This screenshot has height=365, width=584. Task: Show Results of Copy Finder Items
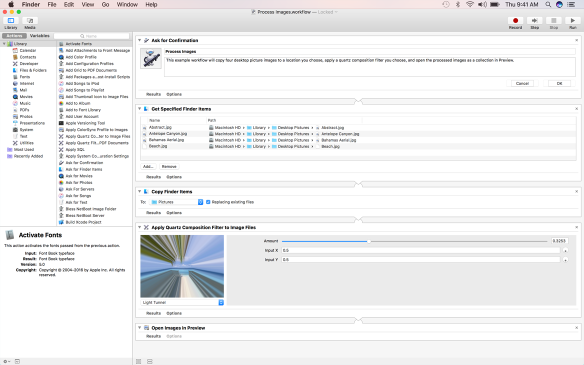(x=153, y=213)
